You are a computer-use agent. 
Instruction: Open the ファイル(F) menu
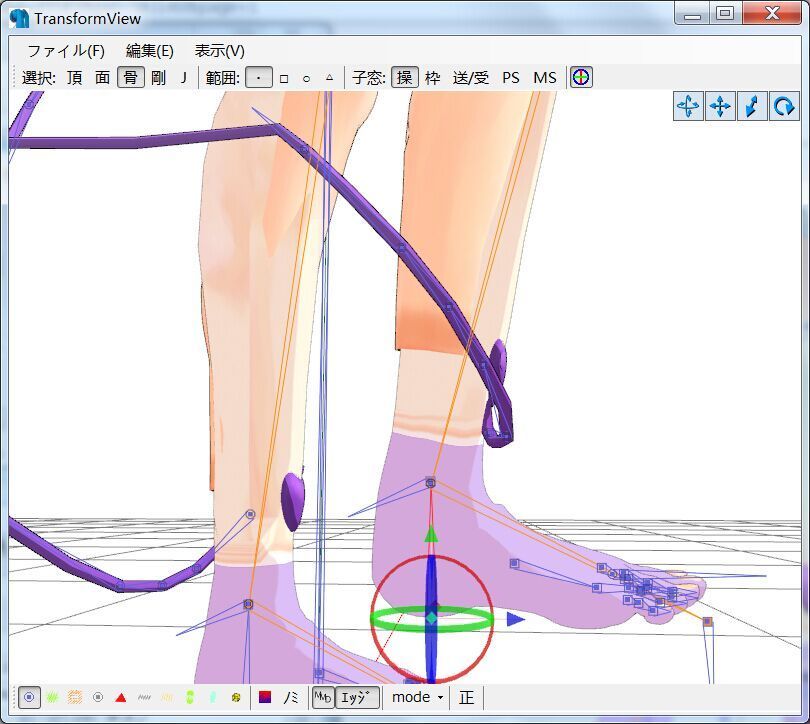(x=65, y=50)
